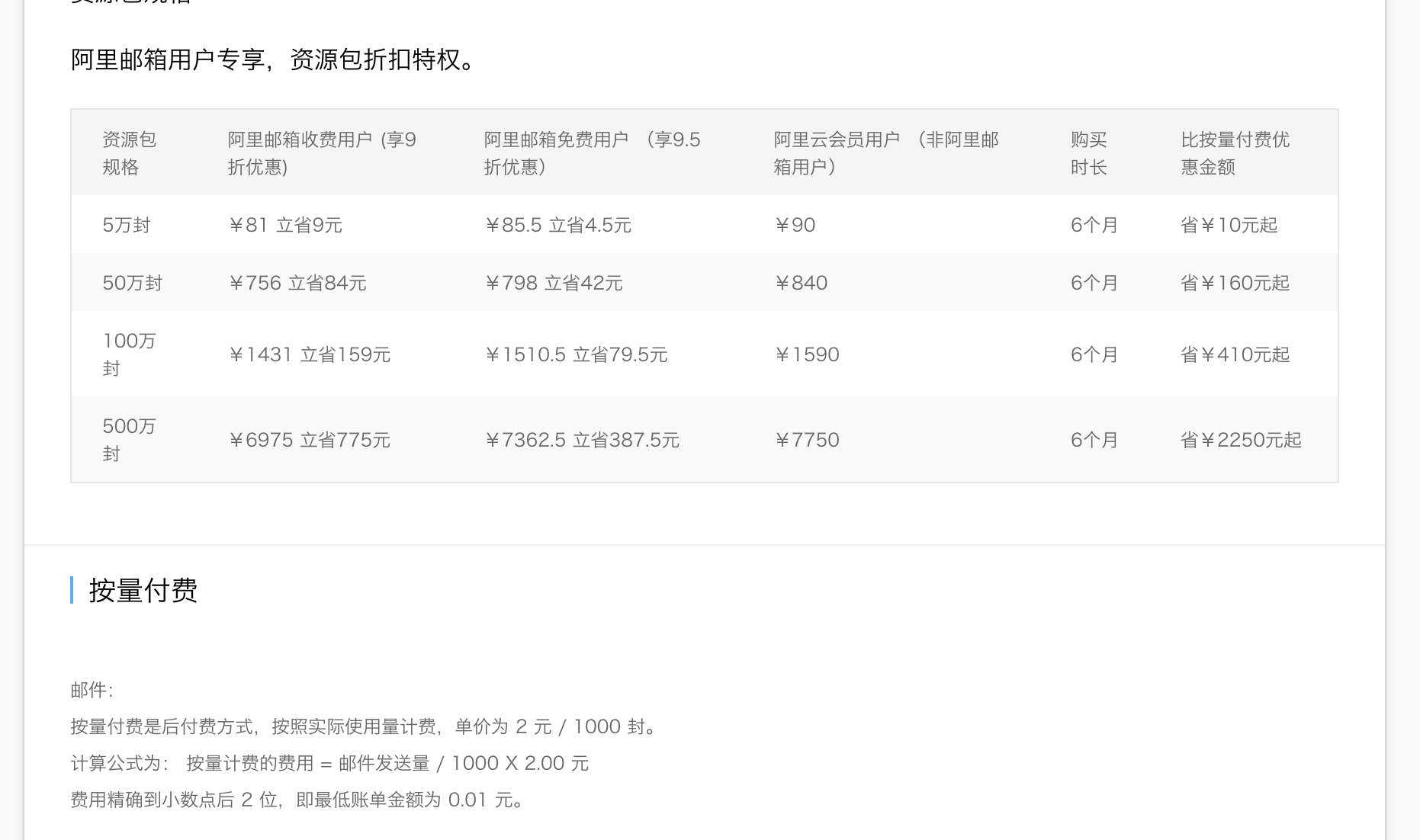The image size is (1420, 840).
Task: Click the "按量付费" section heading
Action: tap(143, 590)
